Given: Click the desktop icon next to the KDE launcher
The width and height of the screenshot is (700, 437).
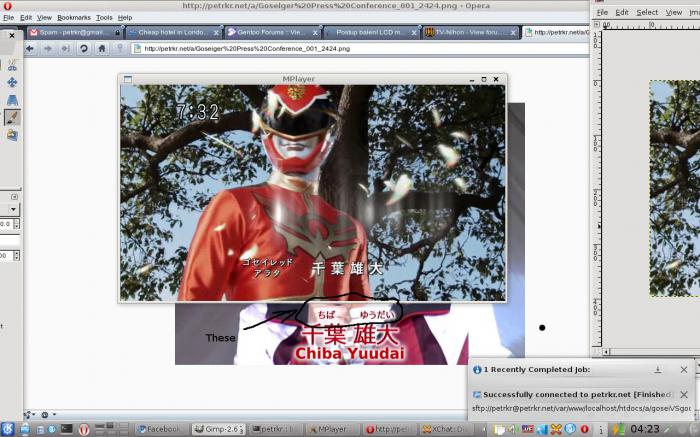Looking at the screenshot, I should coord(25,429).
